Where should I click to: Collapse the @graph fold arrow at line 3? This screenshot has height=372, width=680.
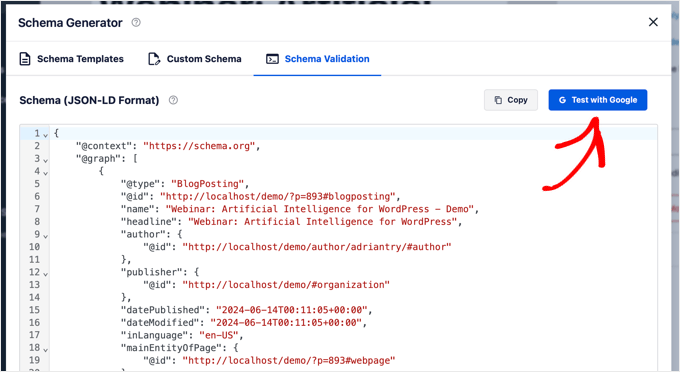46,160
